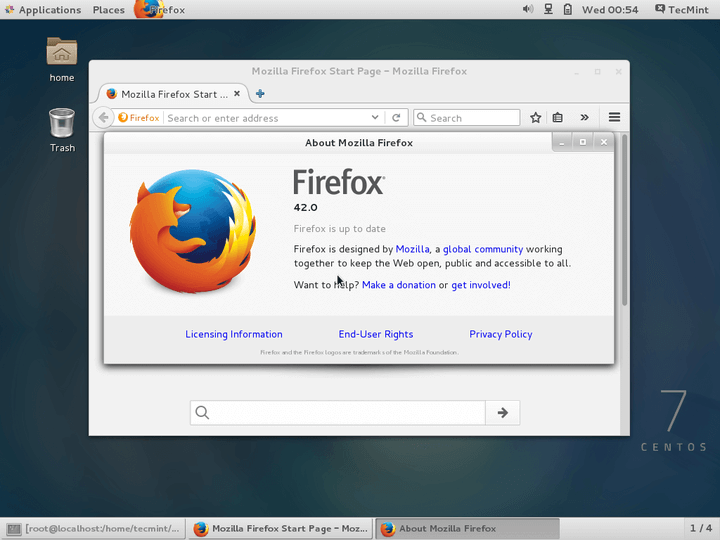Open a new tab with the plus icon
This screenshot has height=540, width=720.
tap(260, 94)
